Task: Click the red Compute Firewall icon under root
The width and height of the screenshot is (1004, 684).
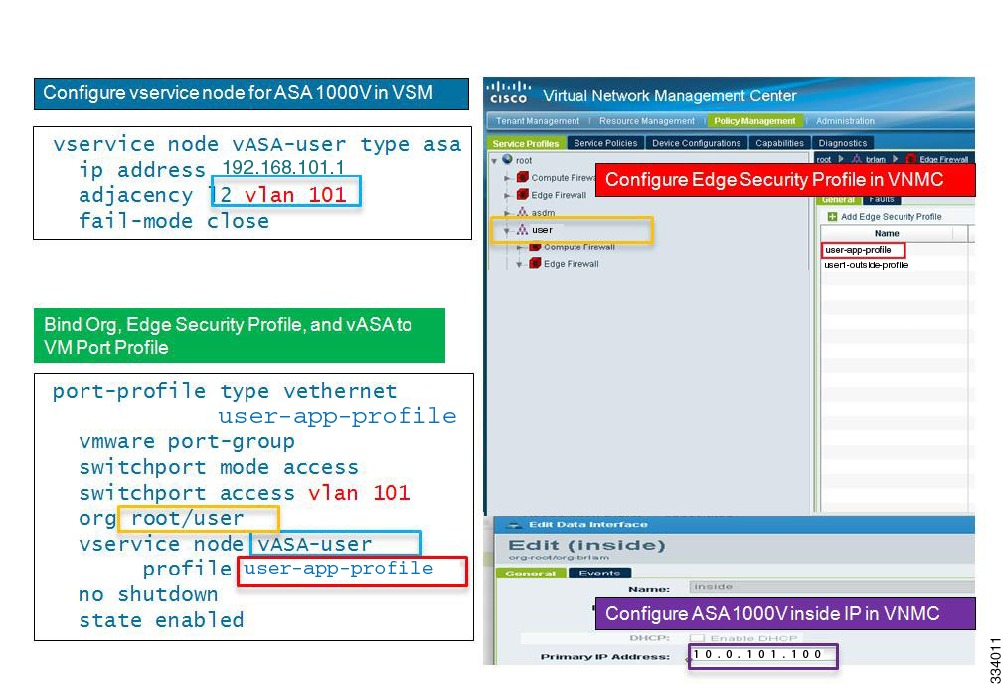Action: tap(522, 177)
